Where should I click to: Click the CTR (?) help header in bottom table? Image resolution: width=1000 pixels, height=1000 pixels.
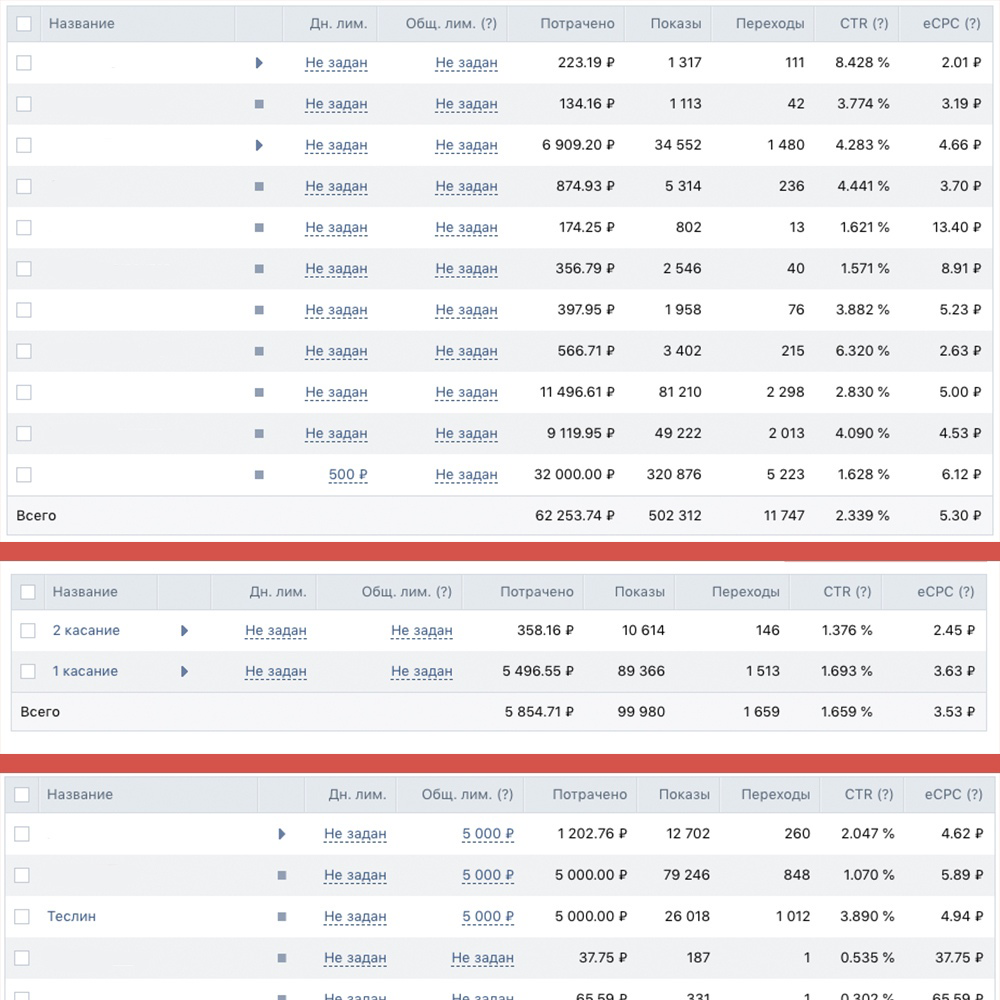(x=869, y=794)
